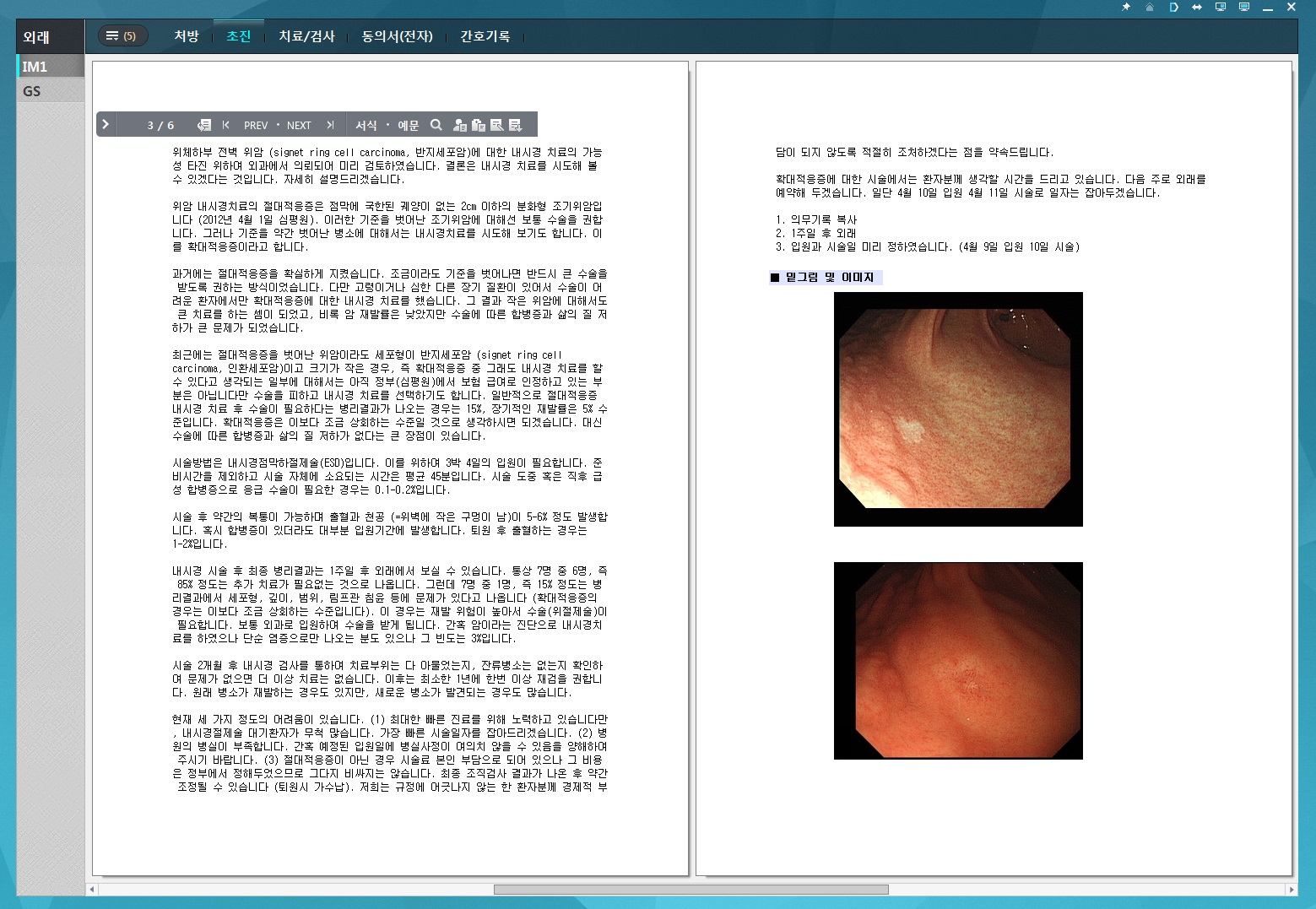Select the 외래 header in sidebar
1316x909 pixels.
coord(51,37)
